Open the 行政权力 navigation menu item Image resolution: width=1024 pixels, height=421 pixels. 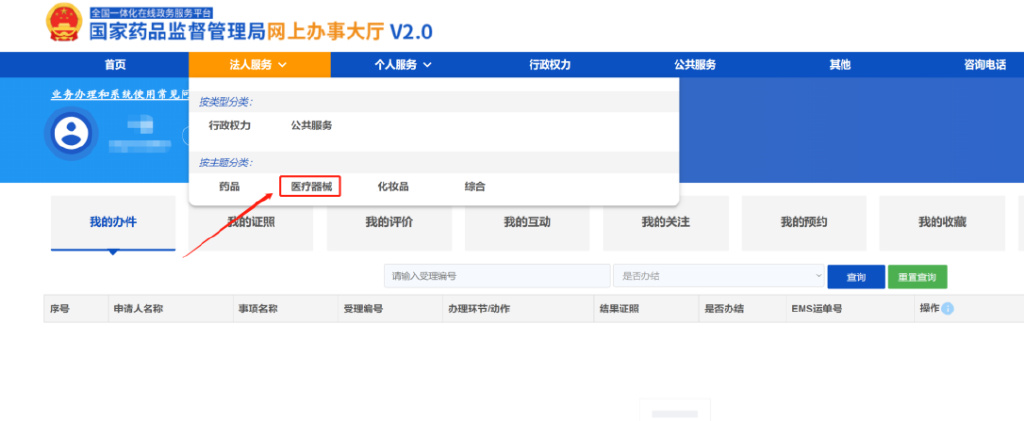click(x=550, y=65)
